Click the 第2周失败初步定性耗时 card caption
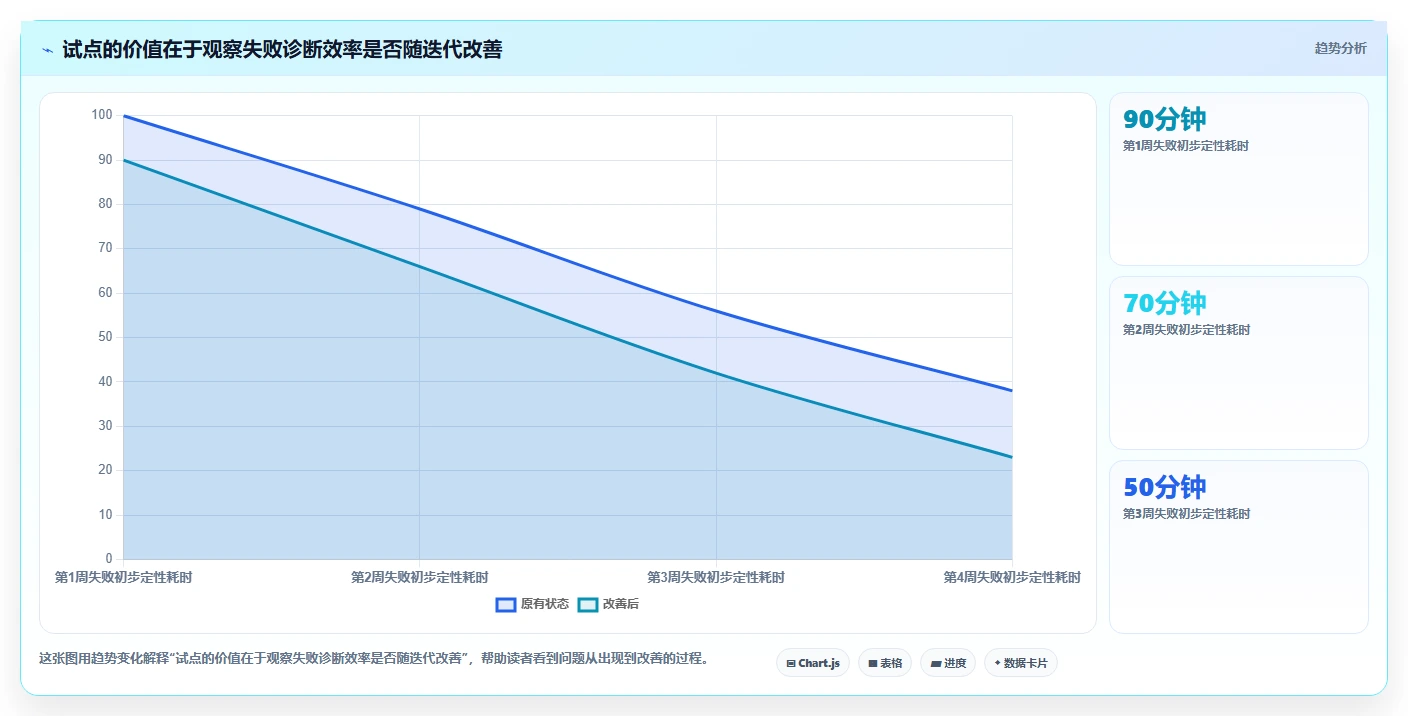 click(x=1186, y=330)
